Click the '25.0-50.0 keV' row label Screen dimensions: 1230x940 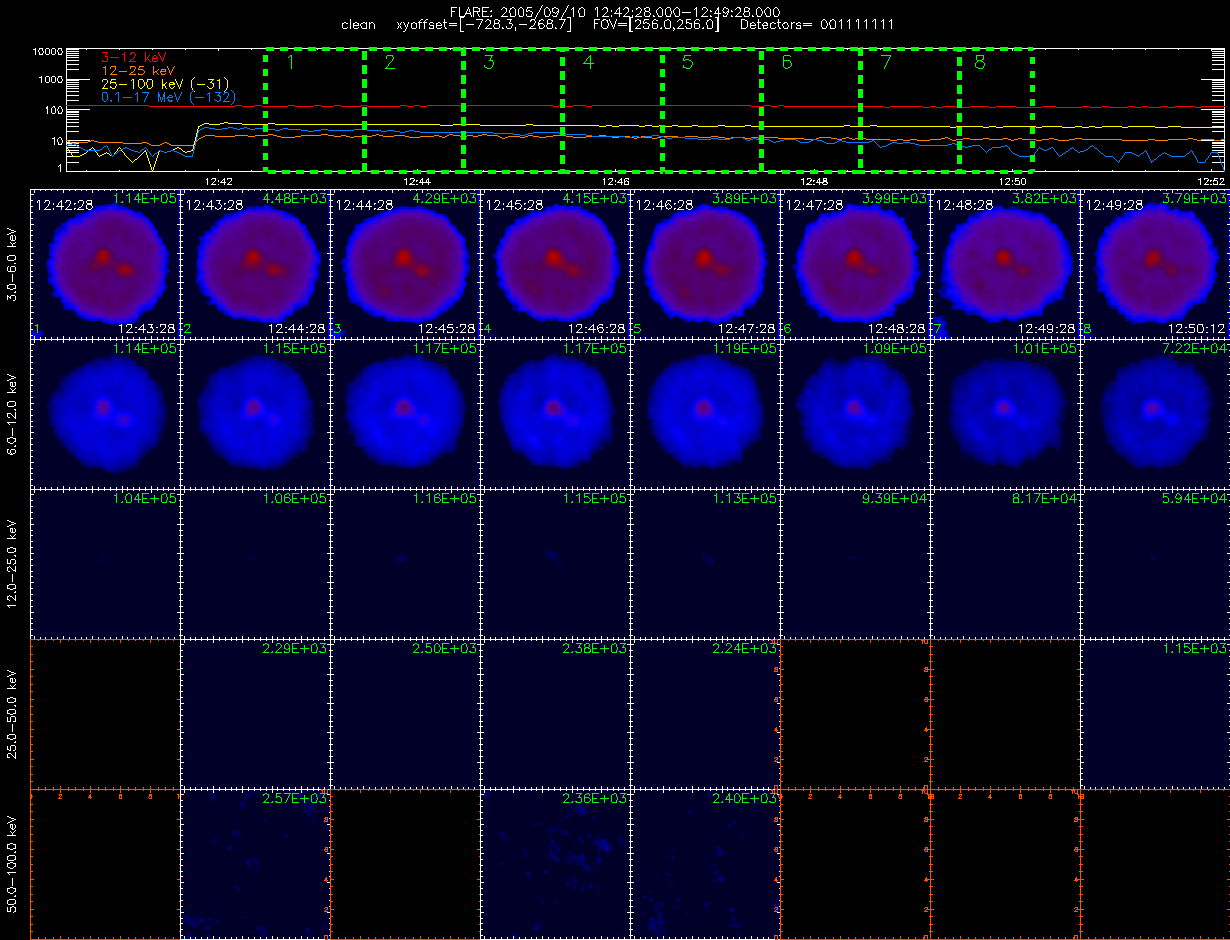pos(11,714)
